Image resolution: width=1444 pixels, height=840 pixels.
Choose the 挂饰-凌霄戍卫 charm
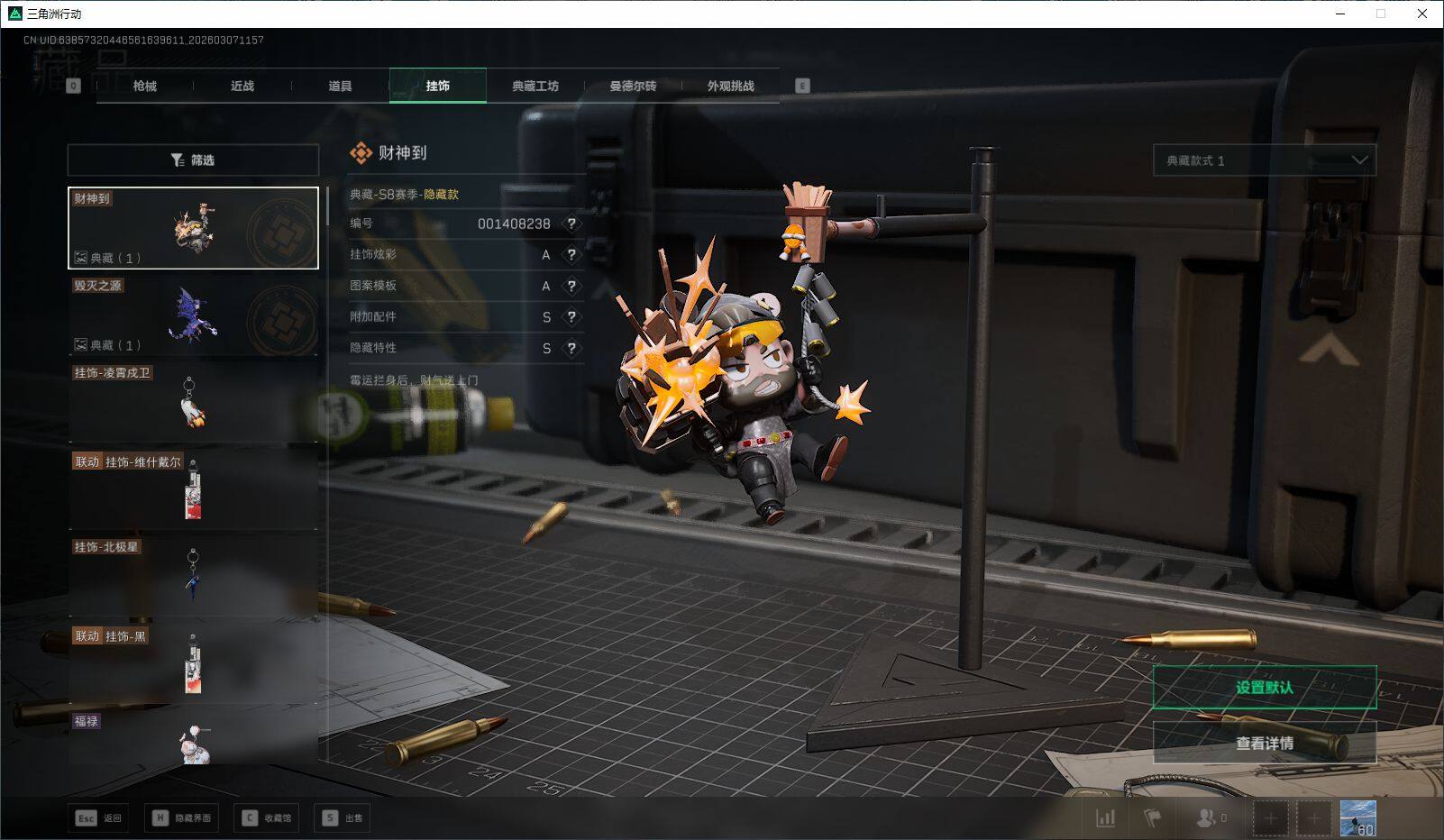(x=193, y=402)
